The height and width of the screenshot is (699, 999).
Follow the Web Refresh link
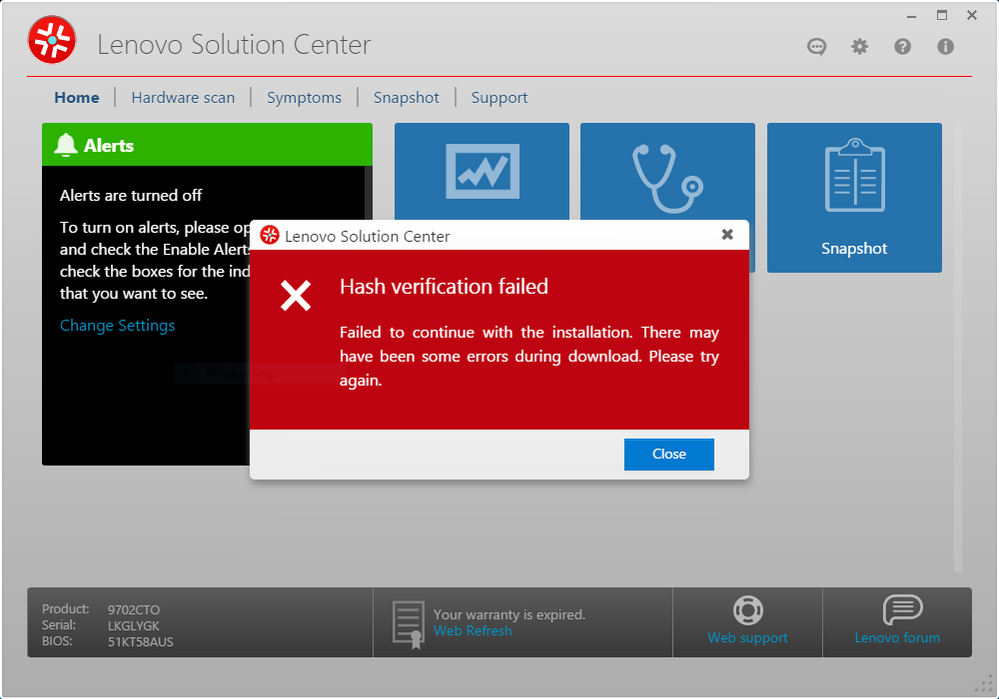pyautogui.click(x=473, y=631)
